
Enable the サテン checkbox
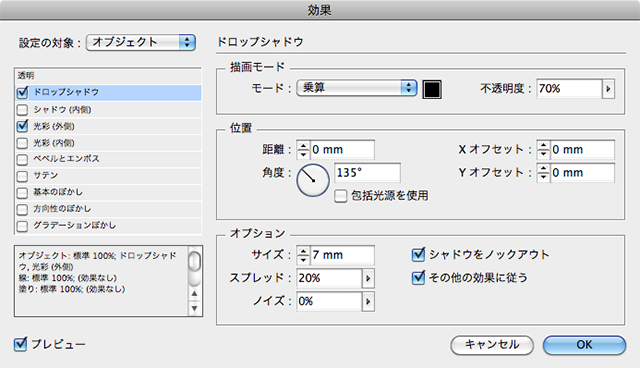tap(22, 176)
